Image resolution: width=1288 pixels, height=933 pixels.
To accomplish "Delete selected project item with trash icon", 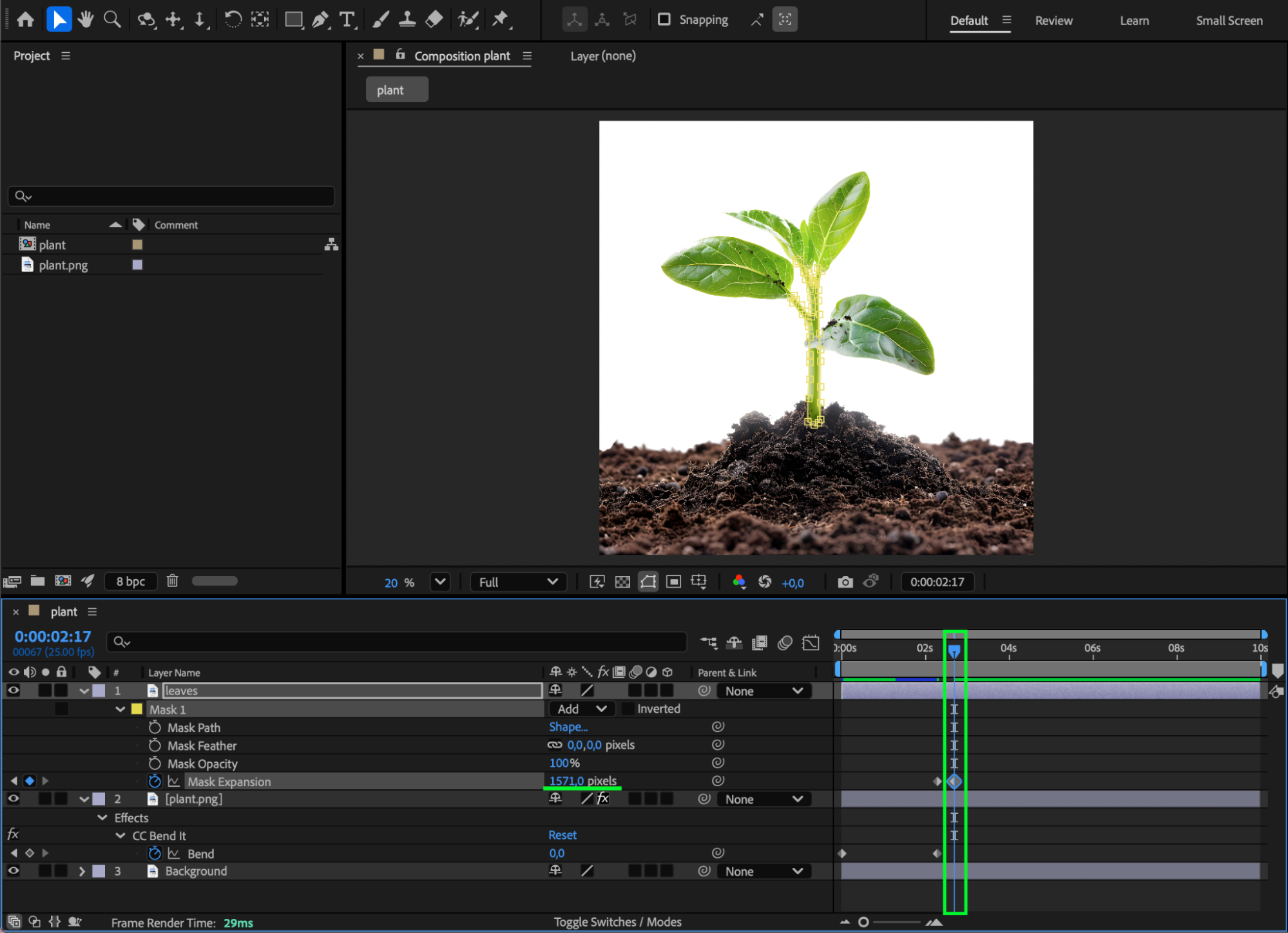I will point(172,581).
